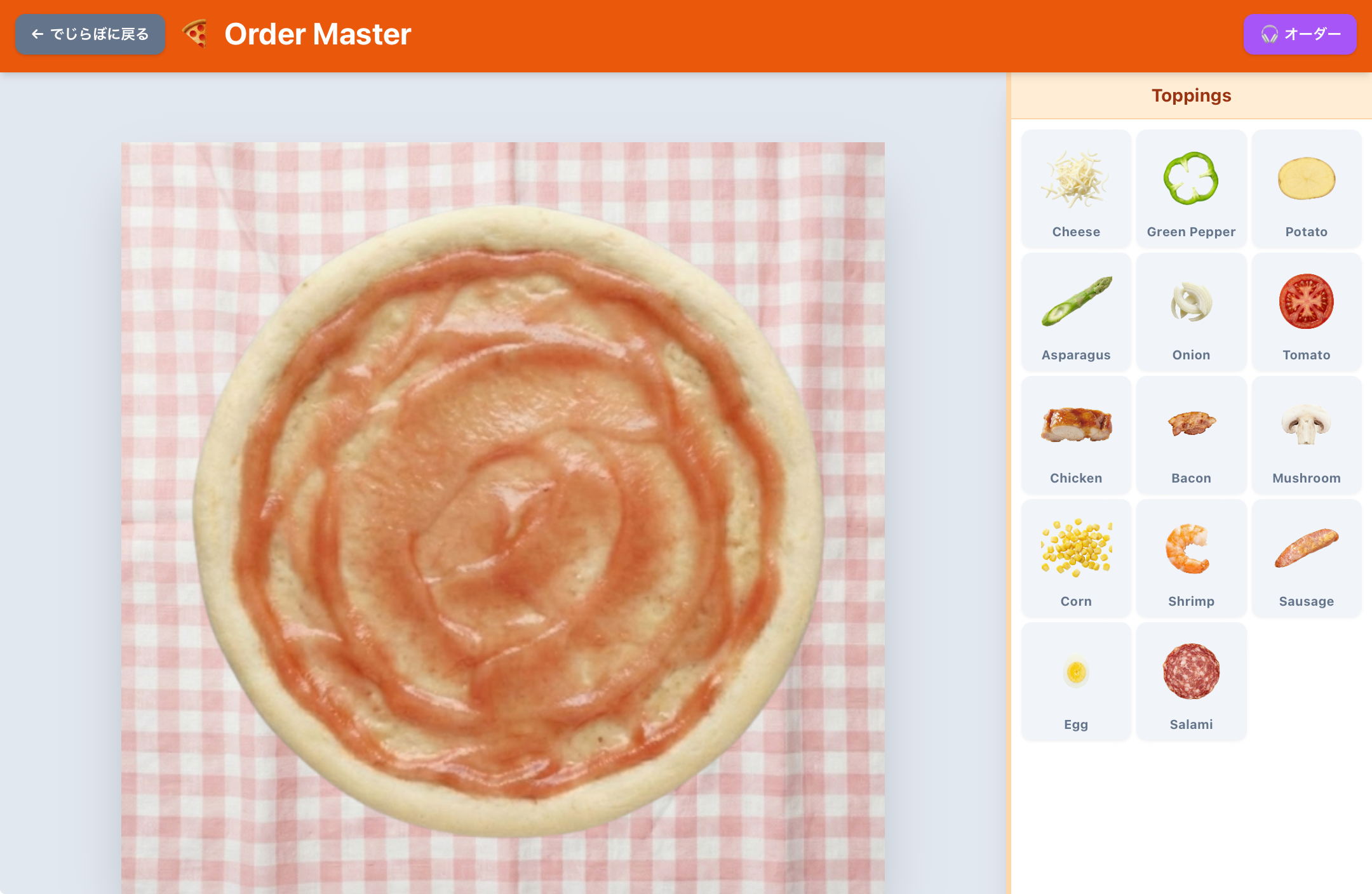Select the Onion topping
Viewport: 1372px width, 894px height.
(1191, 312)
